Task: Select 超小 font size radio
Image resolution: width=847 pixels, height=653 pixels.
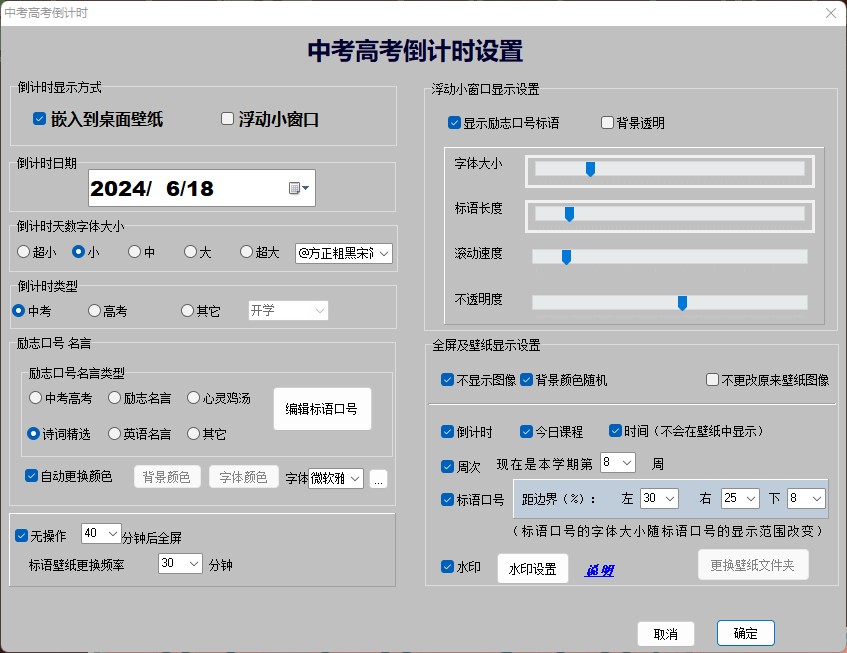Action: point(23,252)
